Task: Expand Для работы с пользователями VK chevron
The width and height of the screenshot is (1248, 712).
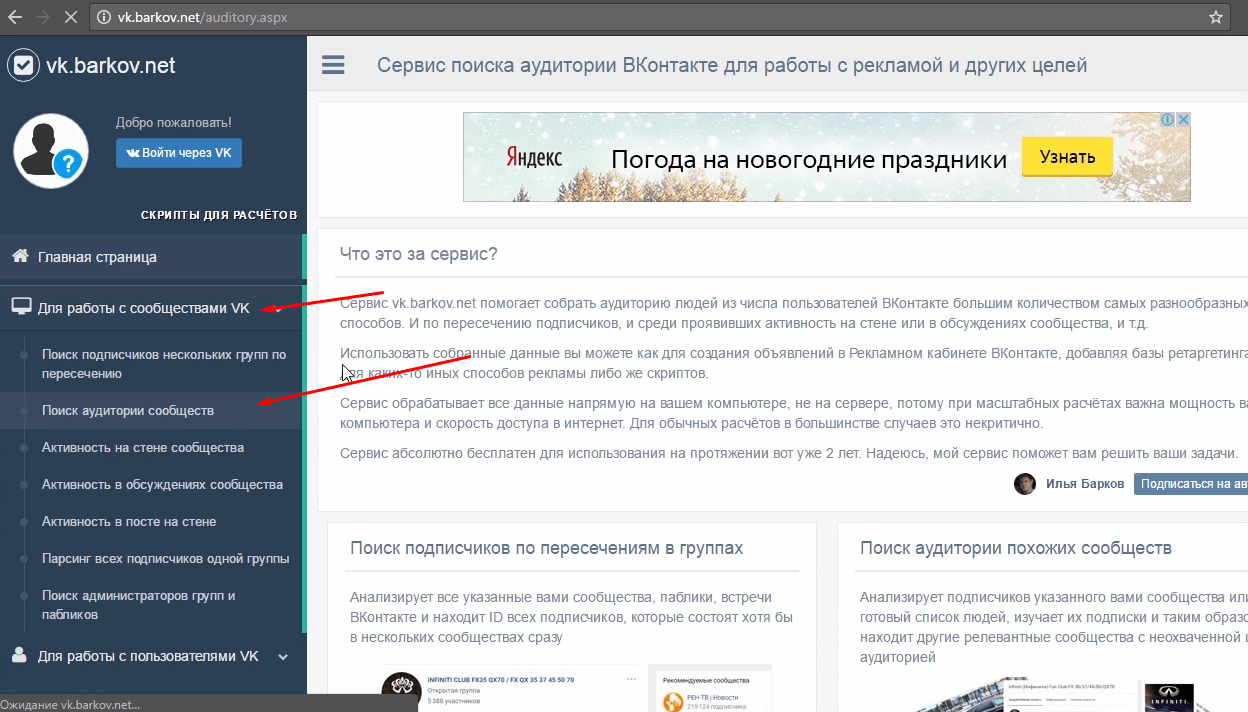Action: pos(283,657)
